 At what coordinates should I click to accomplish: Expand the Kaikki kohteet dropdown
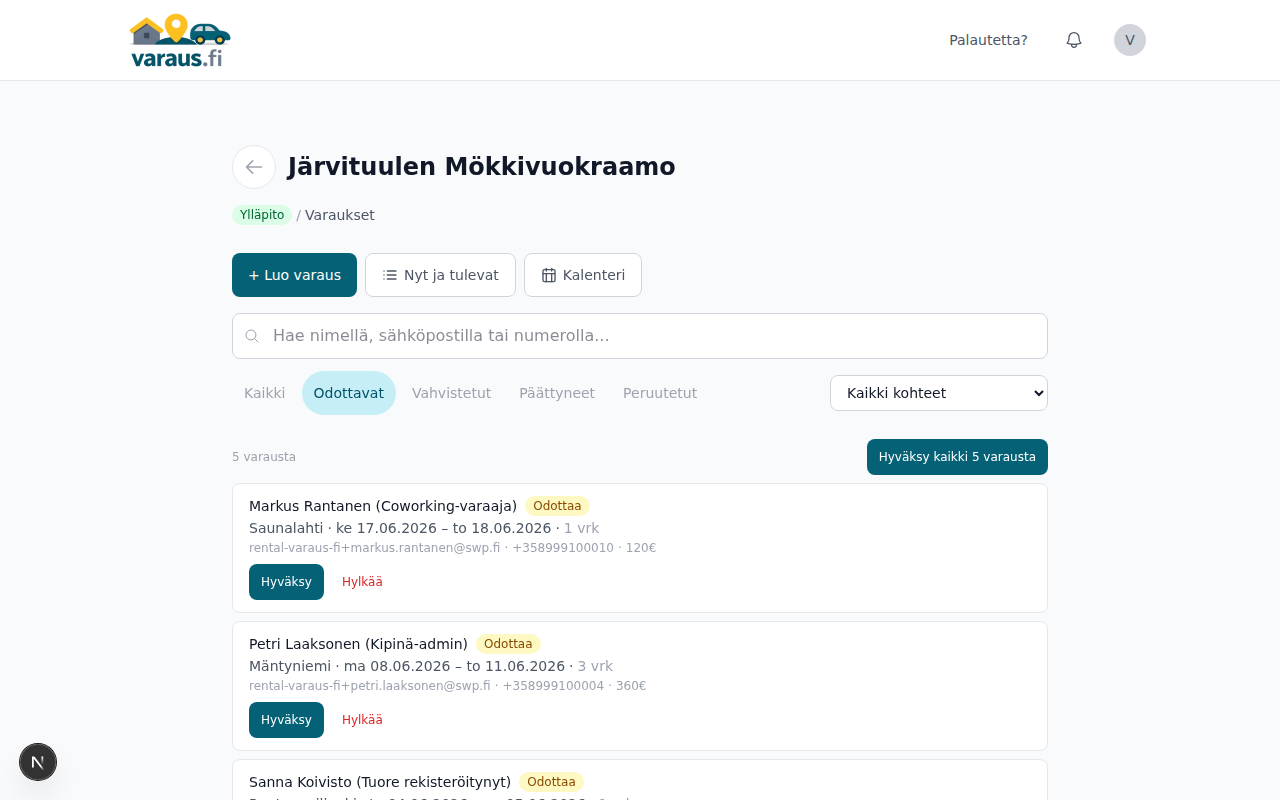click(939, 393)
